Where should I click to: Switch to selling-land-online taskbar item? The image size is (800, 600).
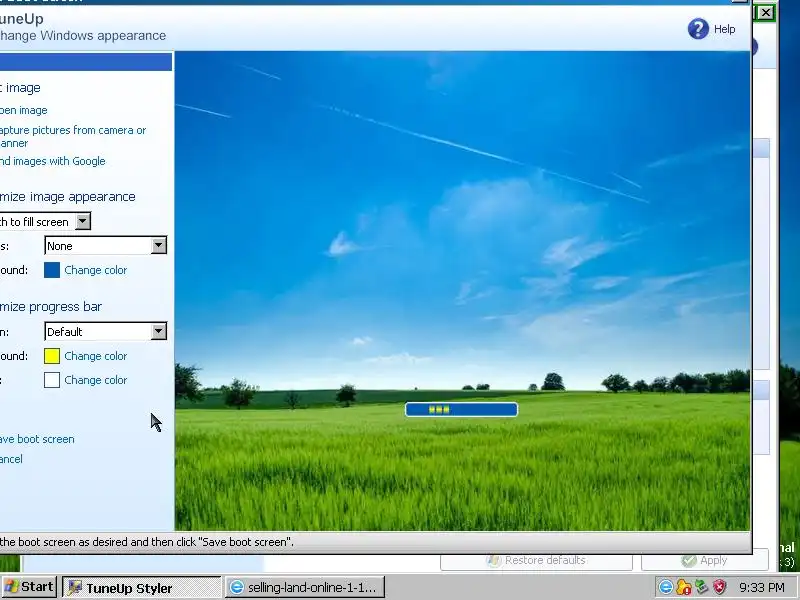(x=305, y=588)
